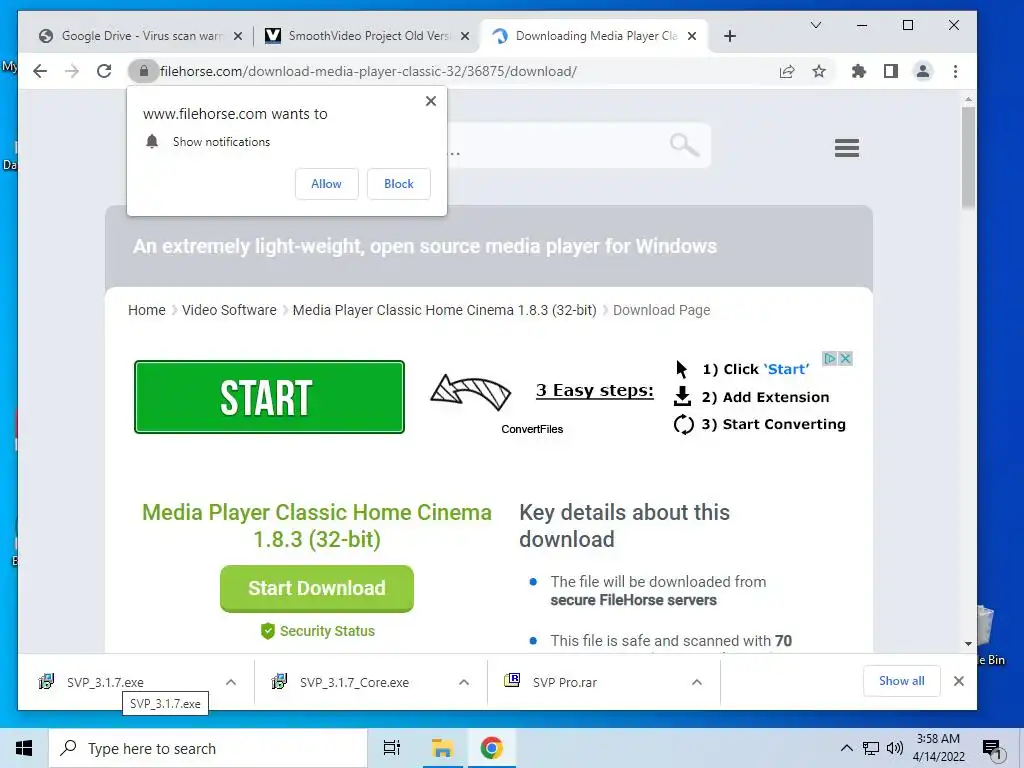
Task: Show all downloads
Action: (901, 681)
